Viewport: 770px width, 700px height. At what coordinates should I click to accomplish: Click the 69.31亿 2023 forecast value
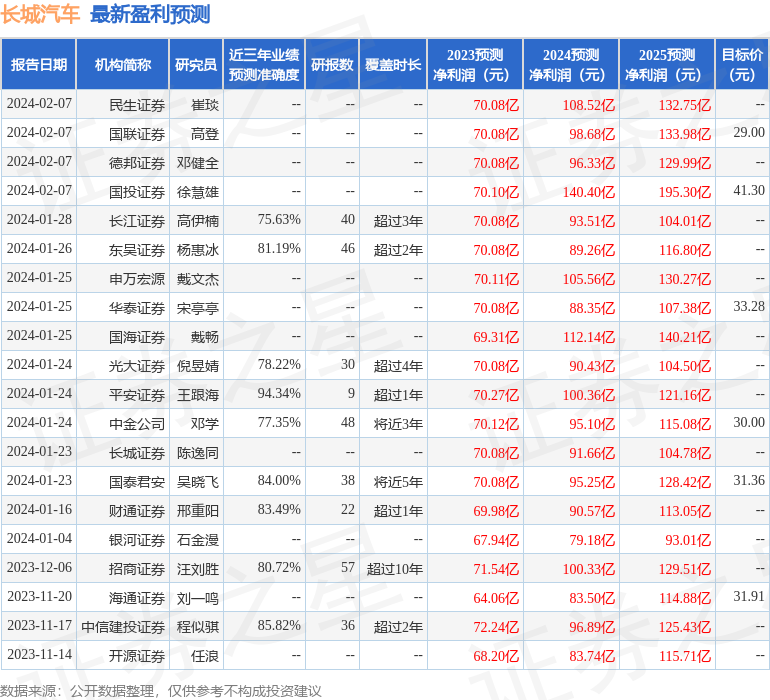[x=496, y=337]
